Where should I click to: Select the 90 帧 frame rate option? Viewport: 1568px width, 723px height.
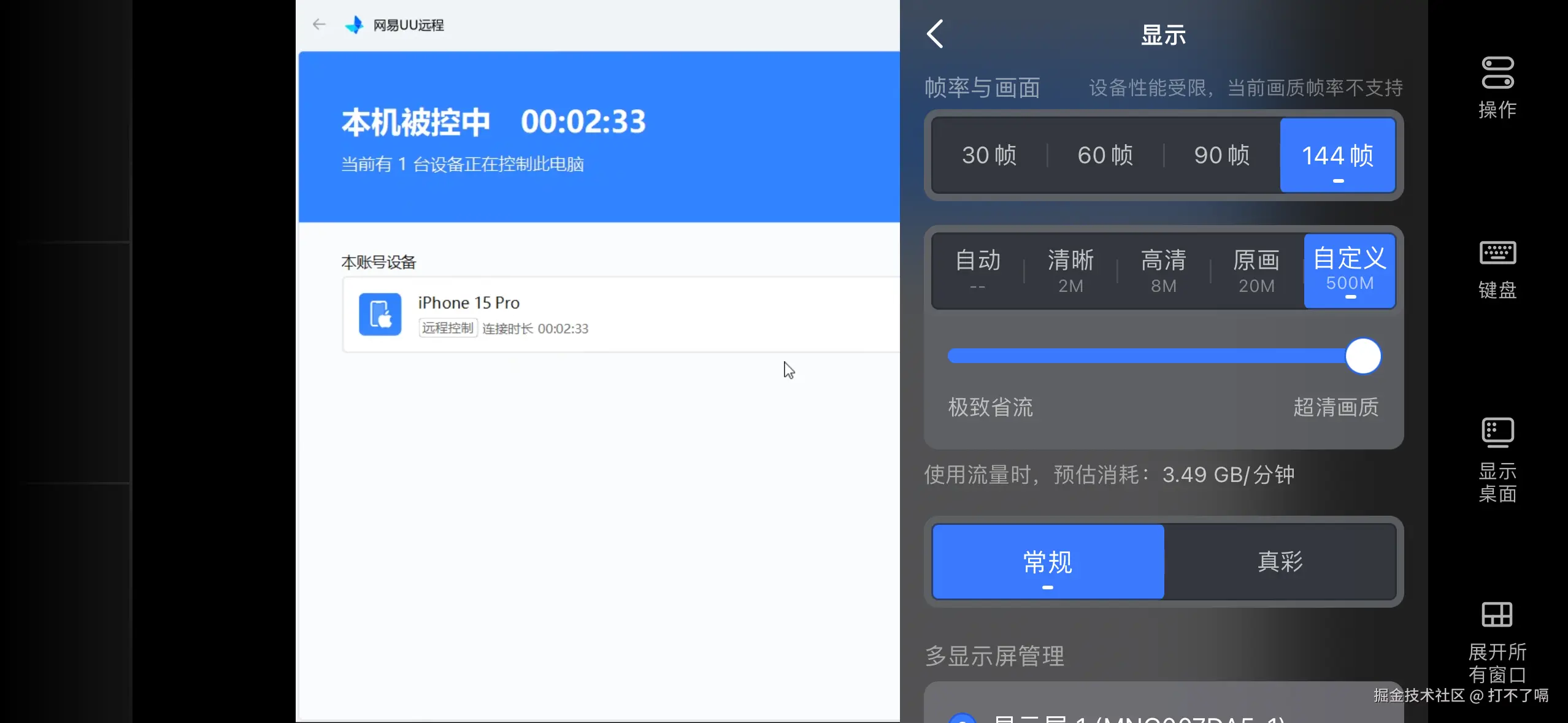click(x=1221, y=155)
